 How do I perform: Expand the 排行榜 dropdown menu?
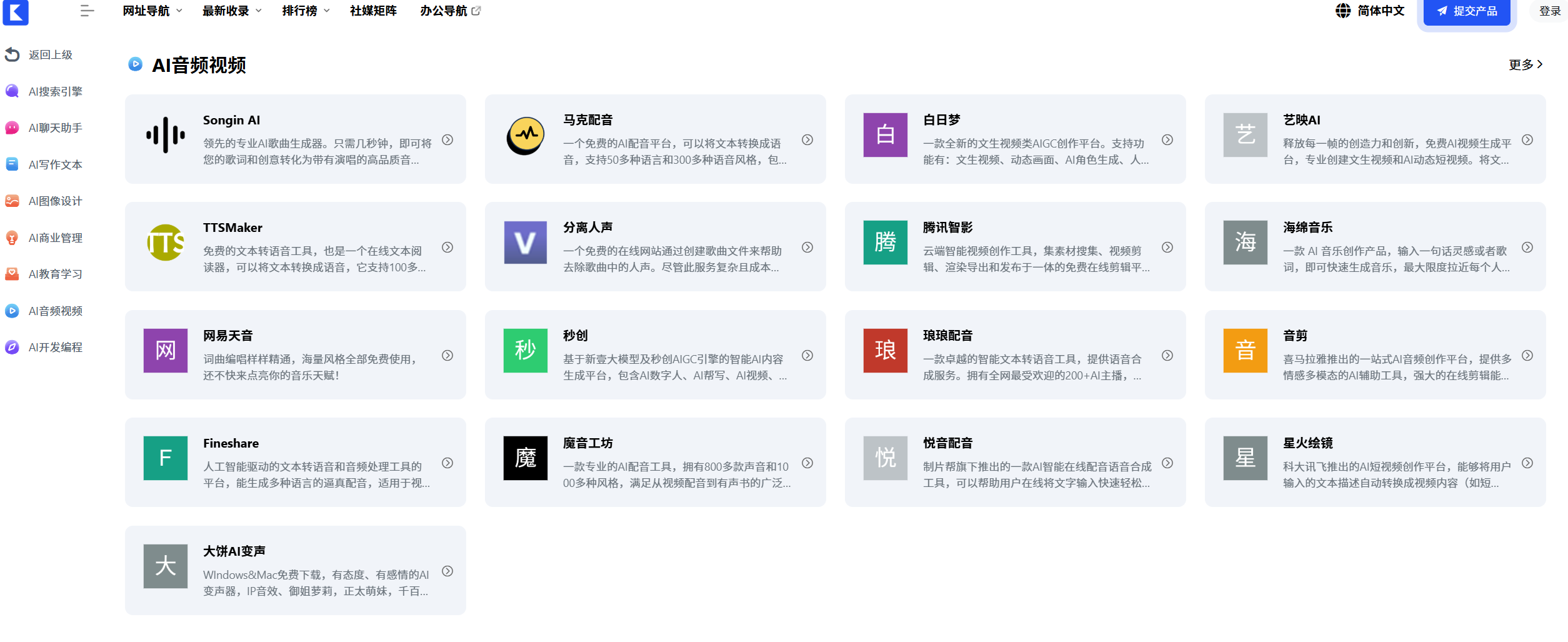pos(306,11)
